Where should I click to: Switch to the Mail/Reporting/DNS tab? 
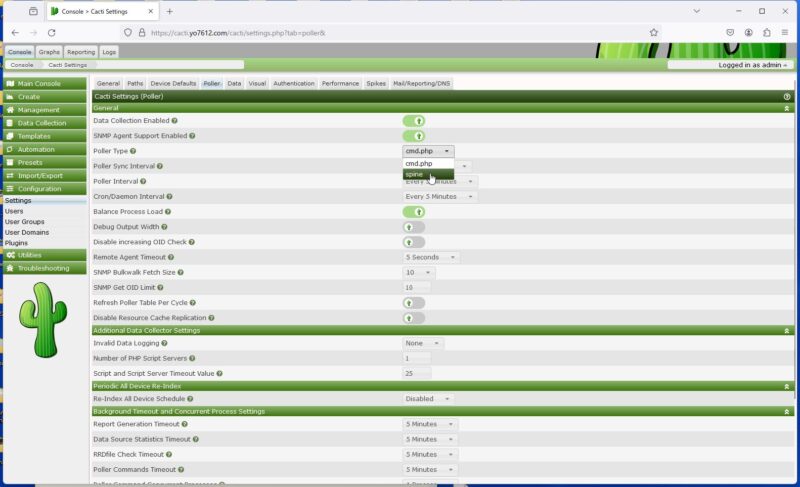pos(421,84)
